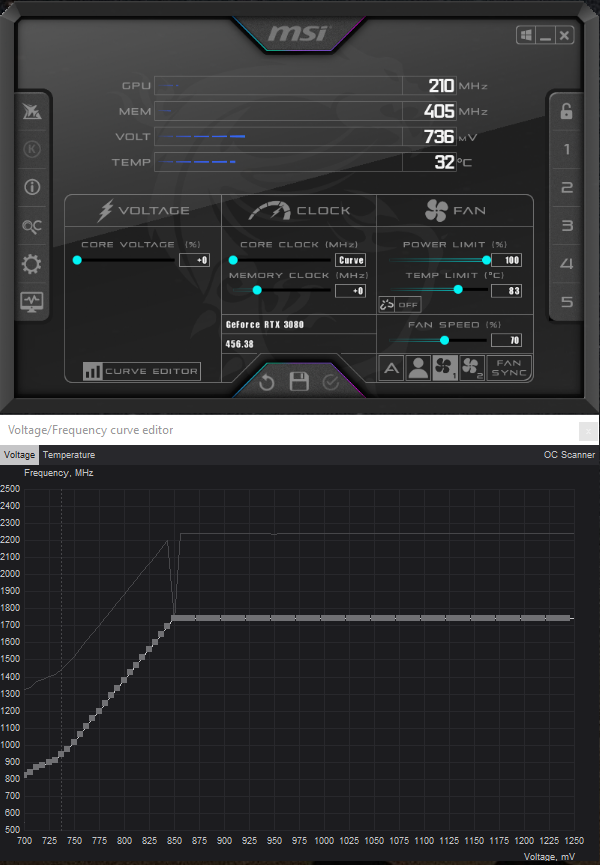Select profile slot 5
Viewport: 600px width, 865px height.
click(x=566, y=302)
